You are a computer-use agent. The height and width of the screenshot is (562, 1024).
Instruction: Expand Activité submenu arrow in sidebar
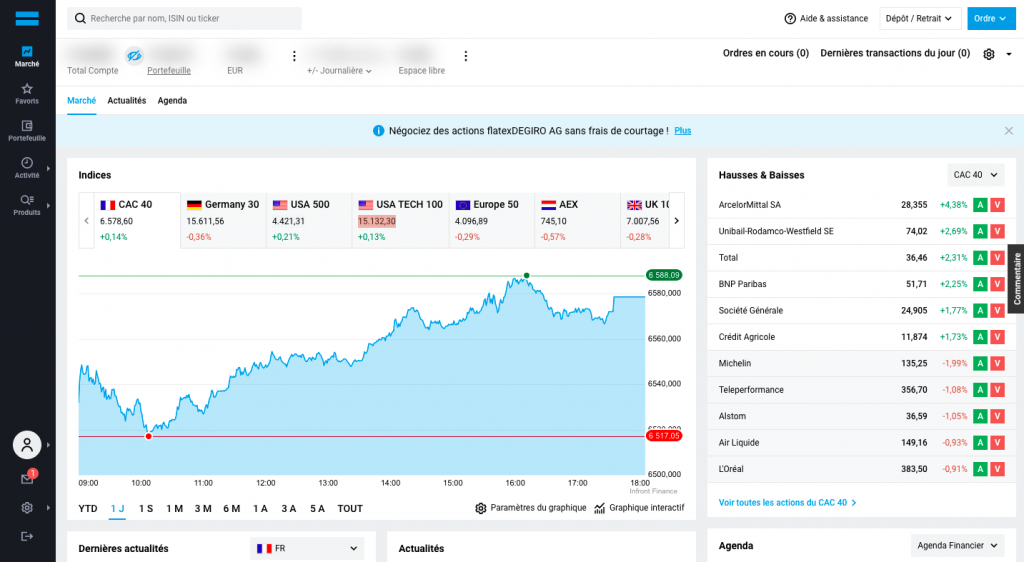tap(48, 168)
